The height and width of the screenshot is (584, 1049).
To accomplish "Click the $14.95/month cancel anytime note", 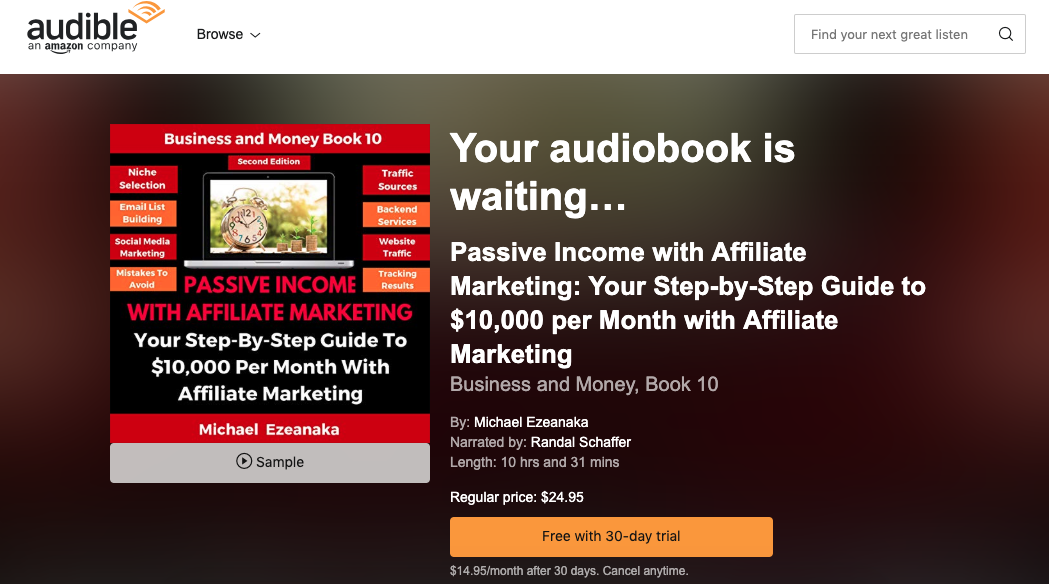I will click(569, 571).
